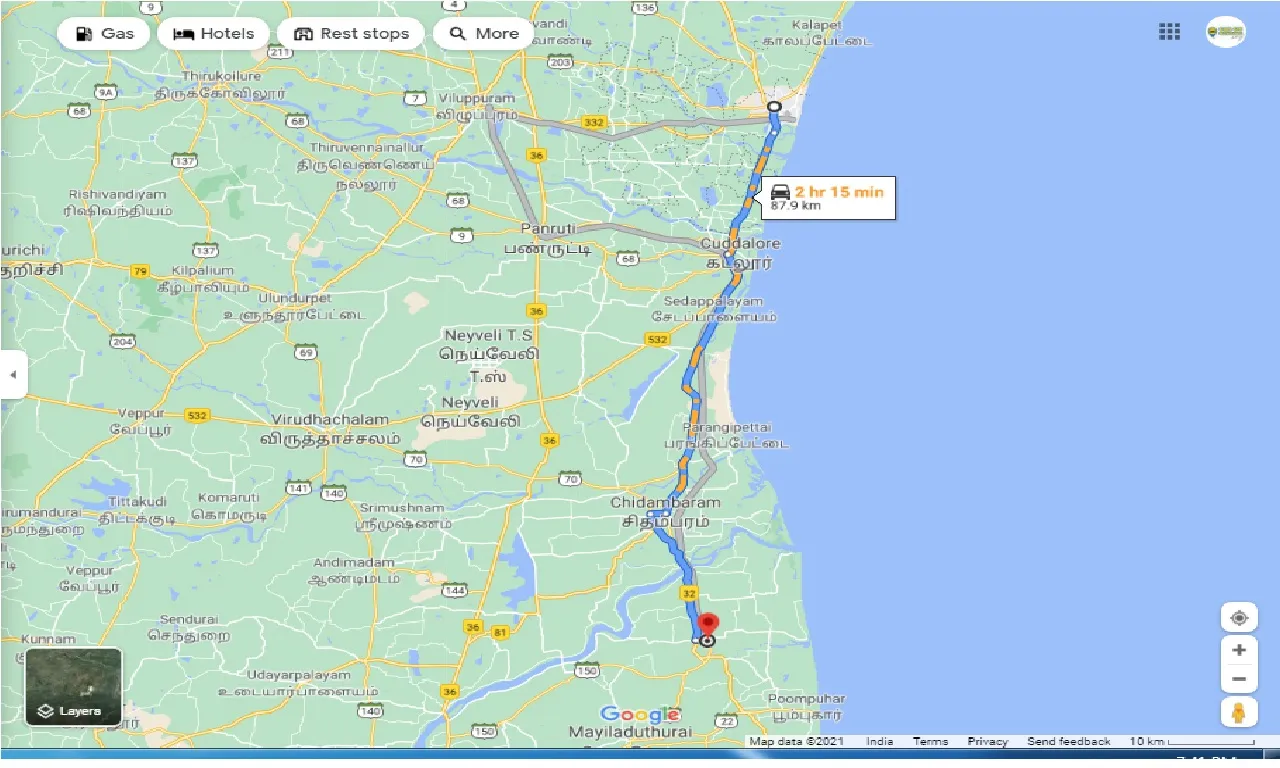Toggle satellite view using the Layers preview
The width and height of the screenshot is (1280, 768).
pyautogui.click(x=71, y=686)
